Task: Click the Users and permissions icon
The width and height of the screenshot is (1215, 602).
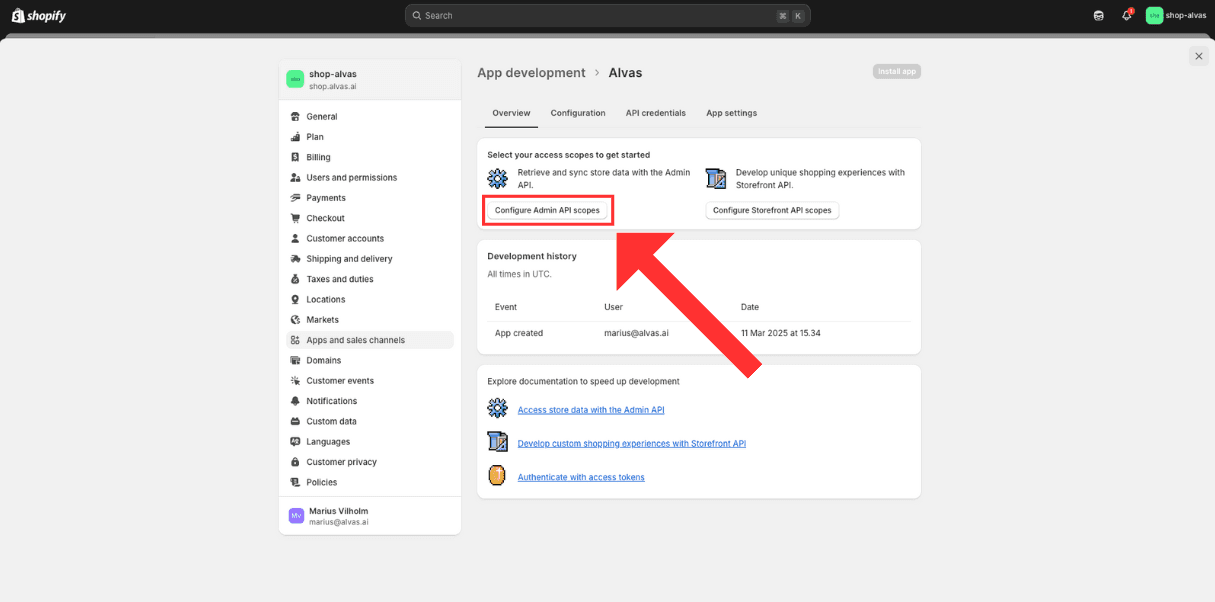Action: 295,177
